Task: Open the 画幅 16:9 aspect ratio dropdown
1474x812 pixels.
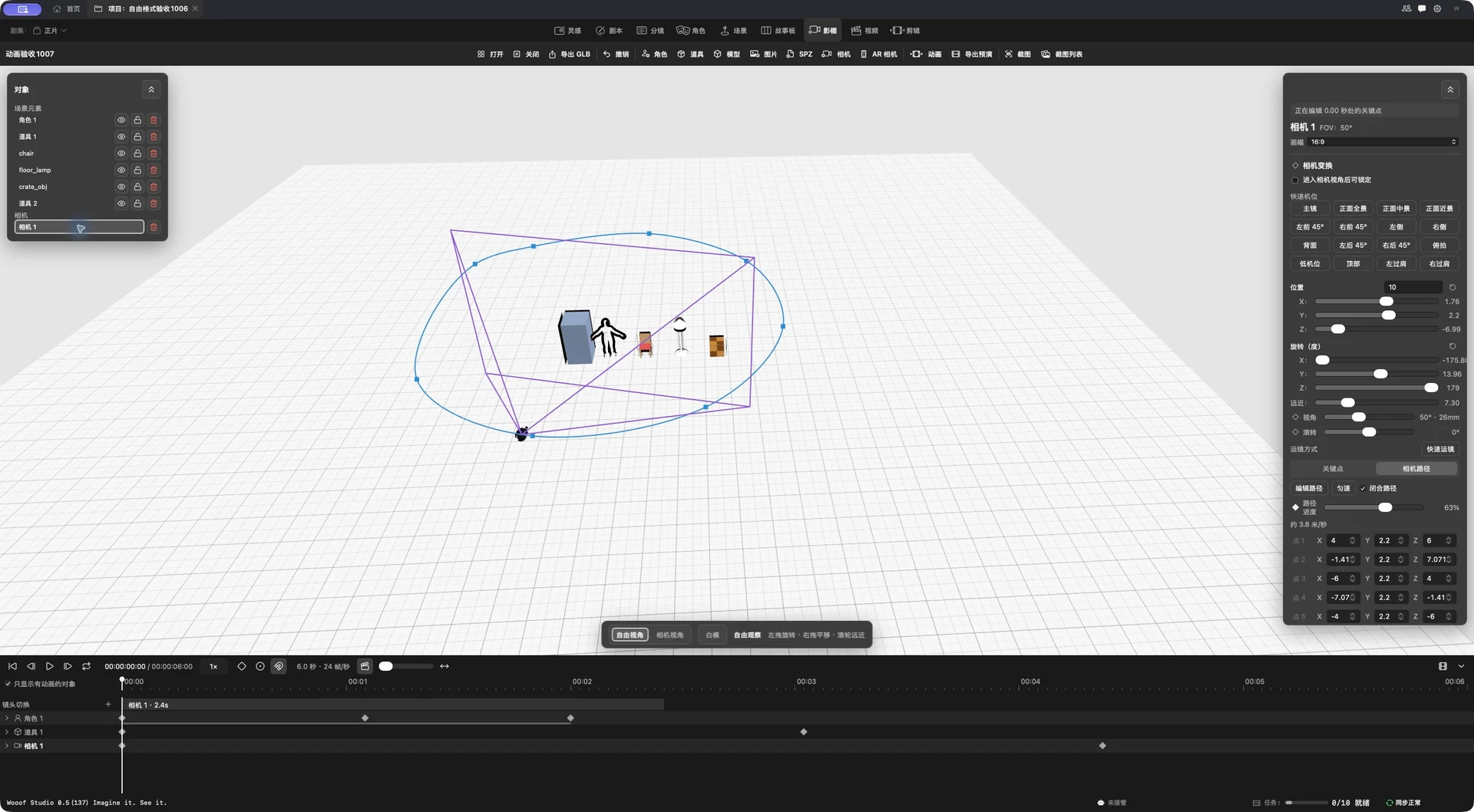Action: 1383,142
